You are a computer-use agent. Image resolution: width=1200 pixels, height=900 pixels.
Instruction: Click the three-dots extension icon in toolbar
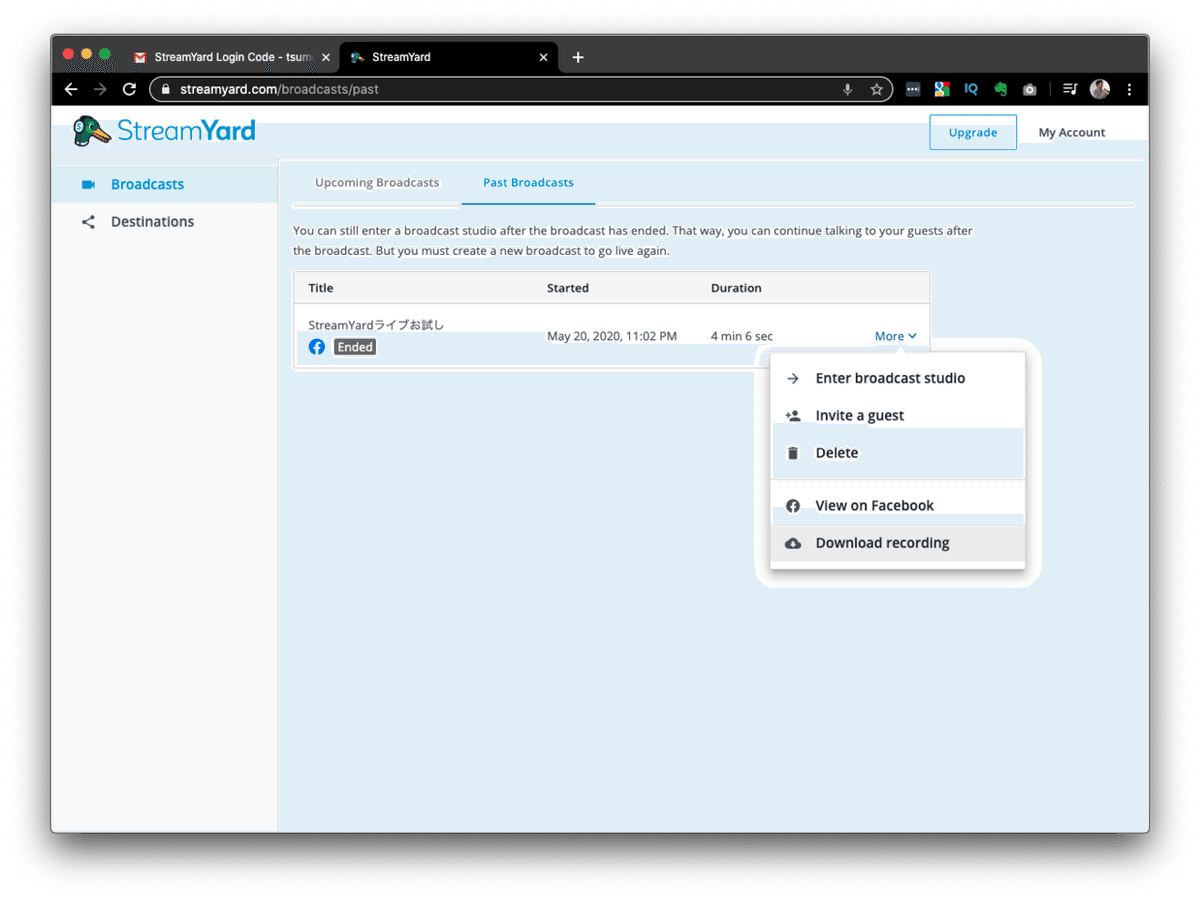pyautogui.click(x=913, y=89)
